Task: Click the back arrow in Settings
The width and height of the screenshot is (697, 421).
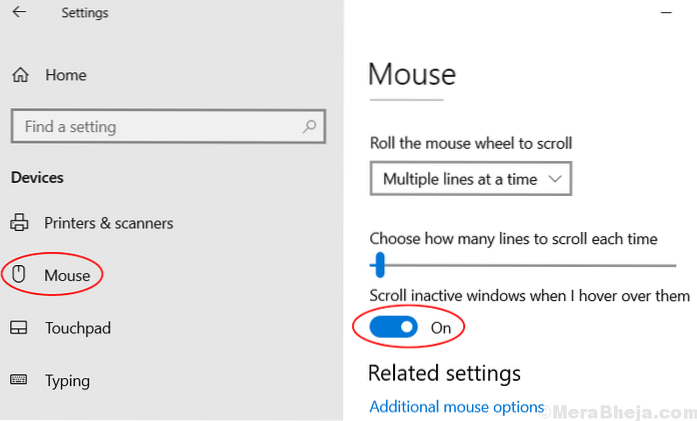Action: pos(19,13)
